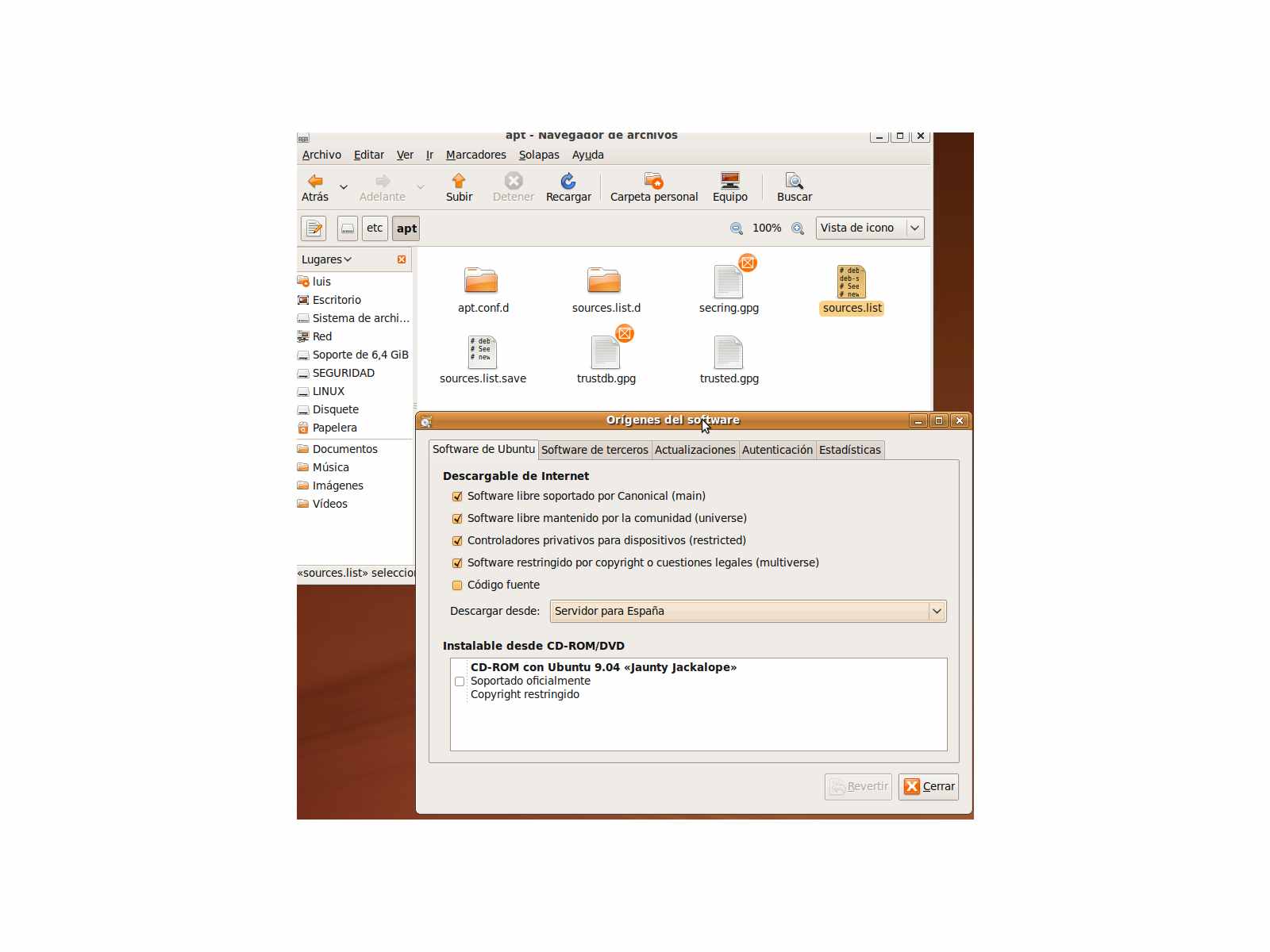The image size is (1270, 952).
Task: Select the sources.list.d folder icon
Action: tap(604, 280)
